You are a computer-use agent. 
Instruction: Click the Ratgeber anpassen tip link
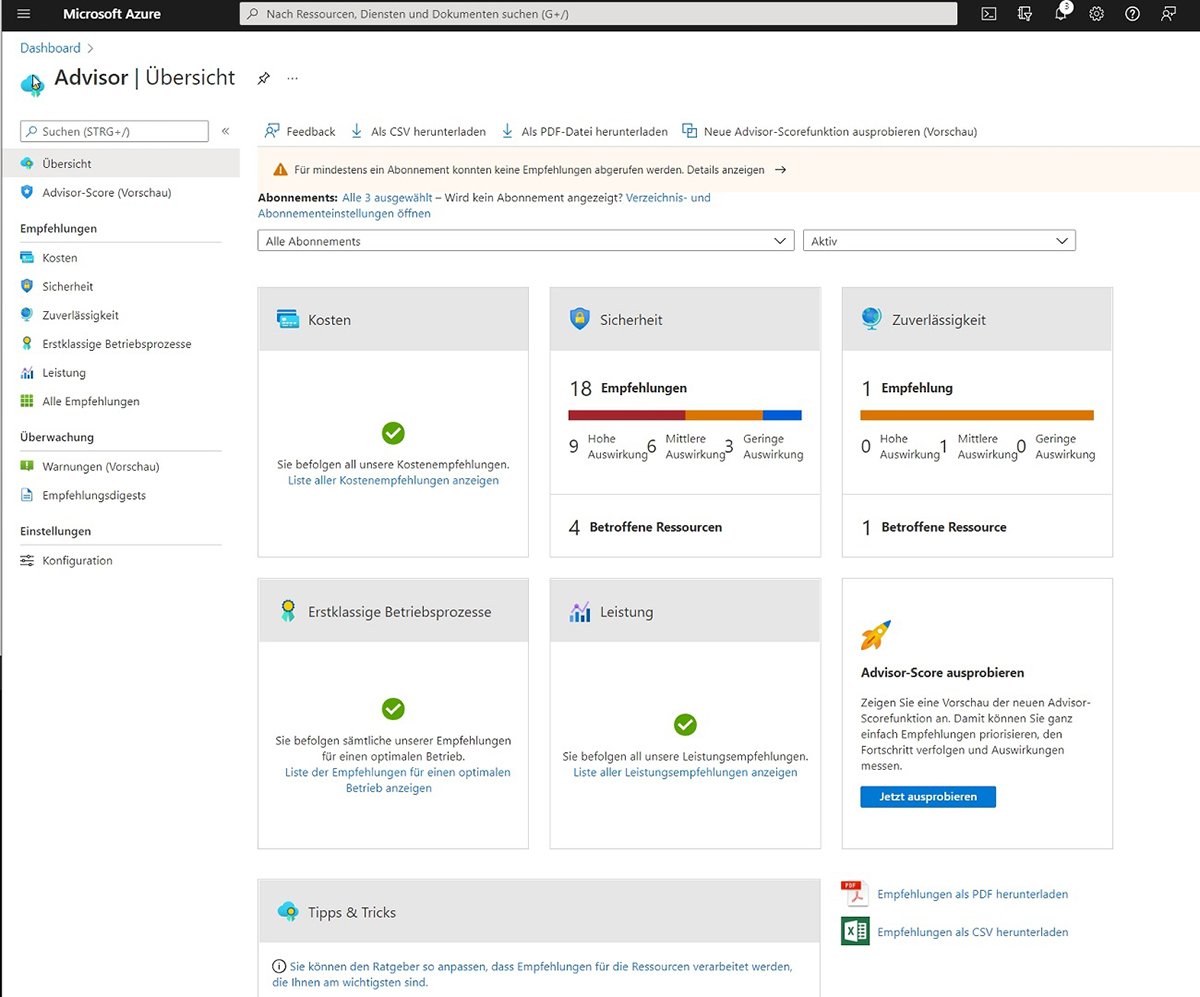(x=532, y=974)
